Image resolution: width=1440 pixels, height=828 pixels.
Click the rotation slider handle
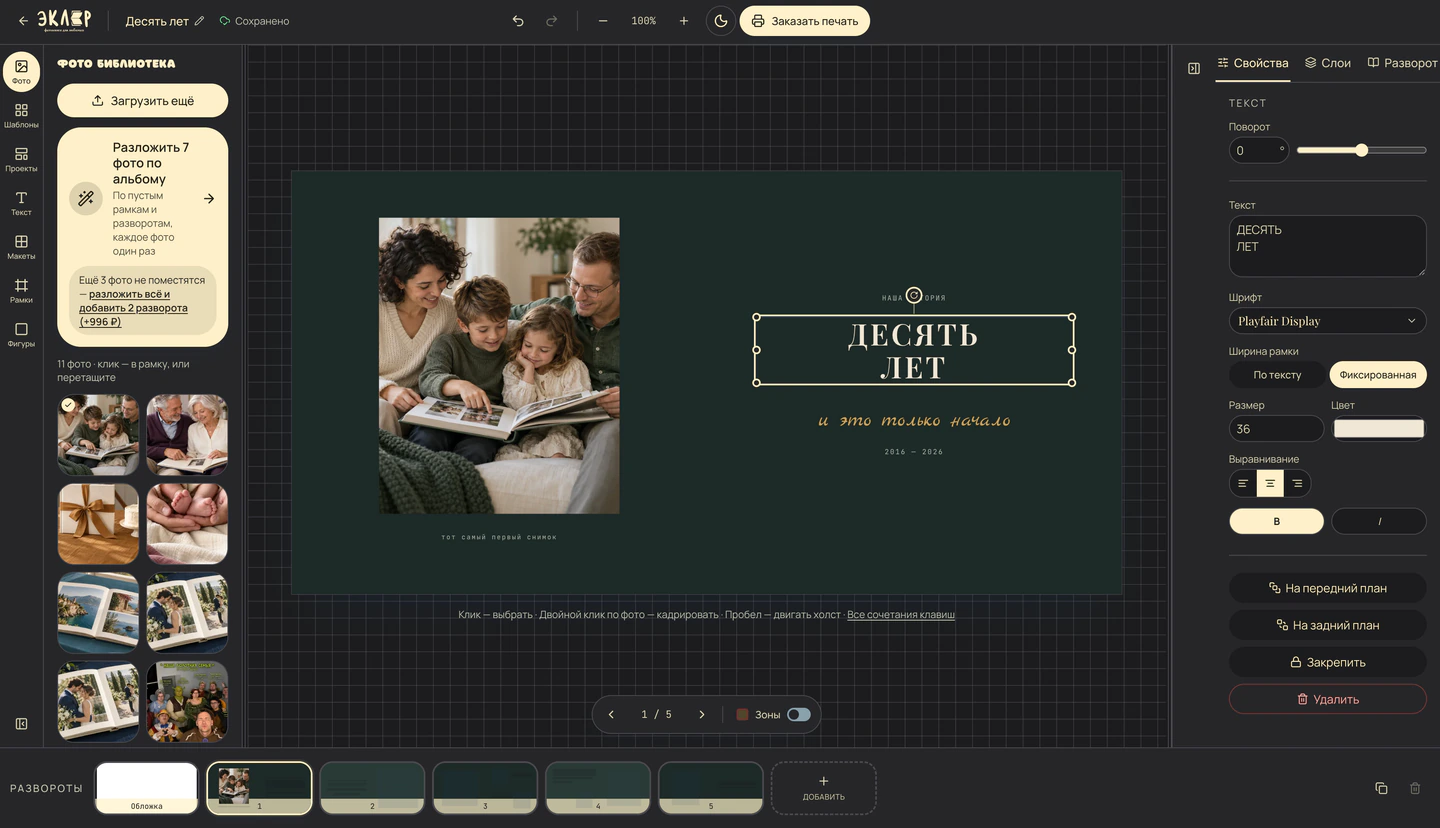(1361, 150)
